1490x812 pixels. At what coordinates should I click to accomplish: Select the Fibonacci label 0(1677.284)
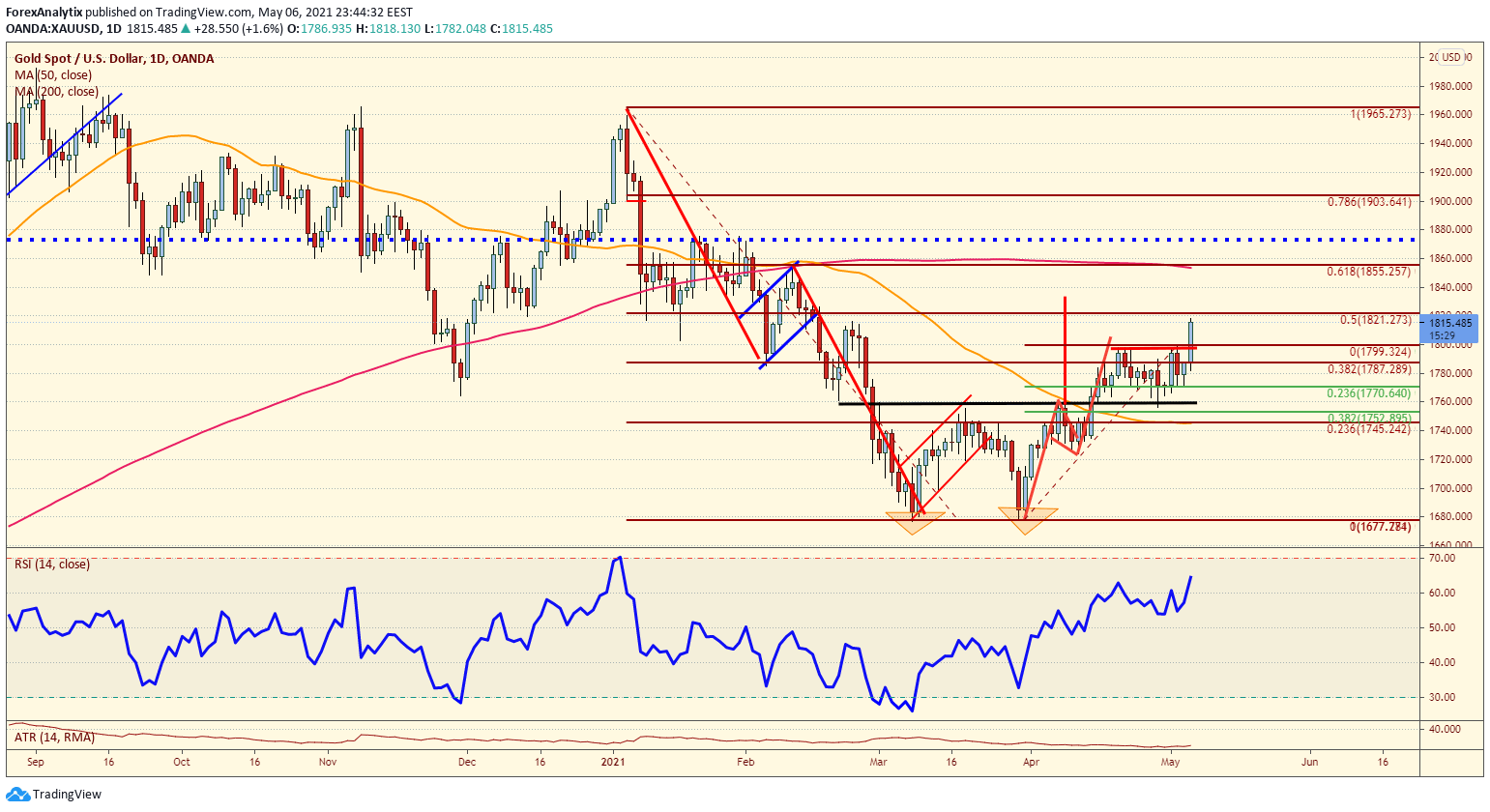[x=1381, y=527]
